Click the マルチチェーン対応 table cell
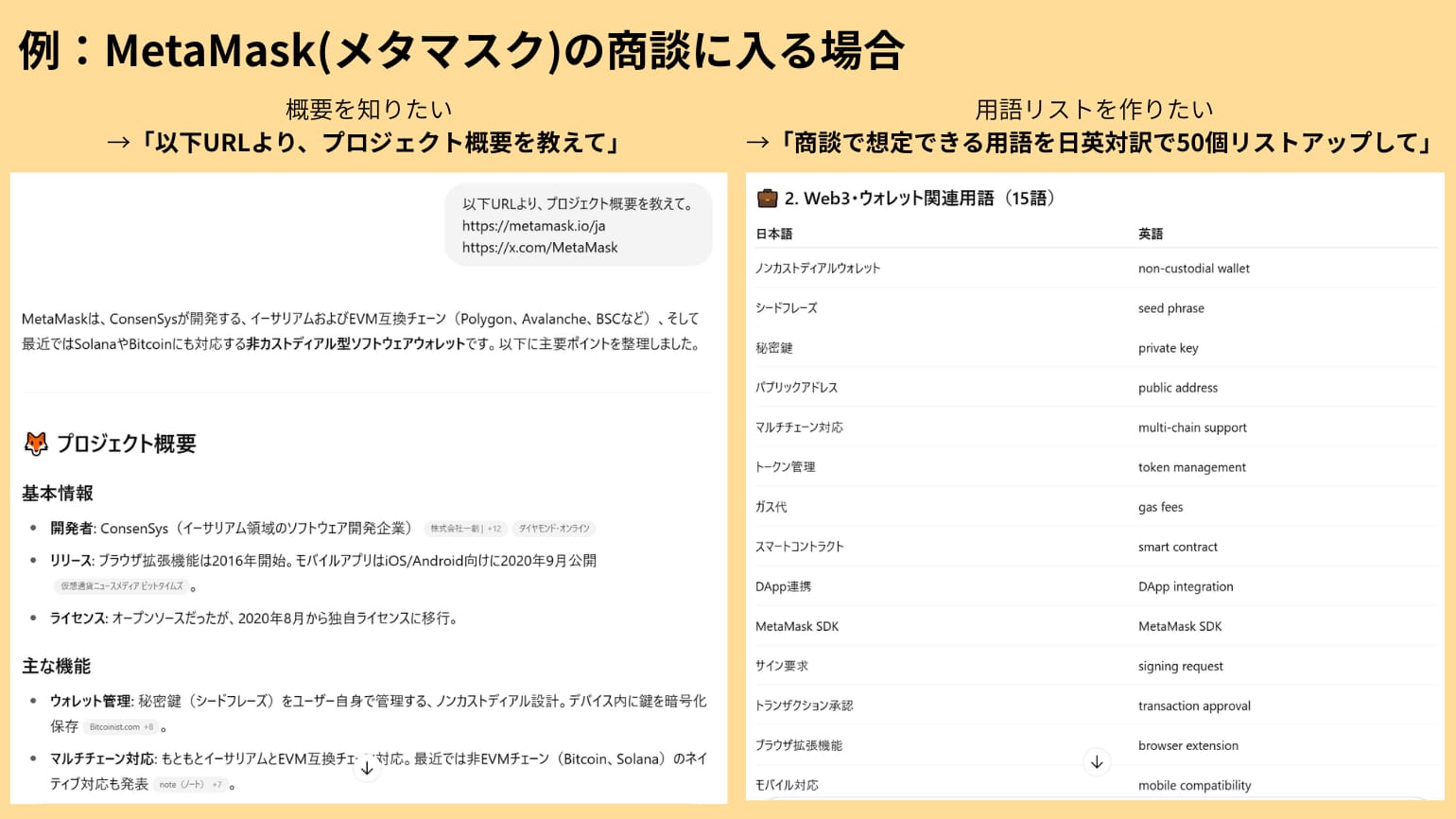 [x=800, y=427]
